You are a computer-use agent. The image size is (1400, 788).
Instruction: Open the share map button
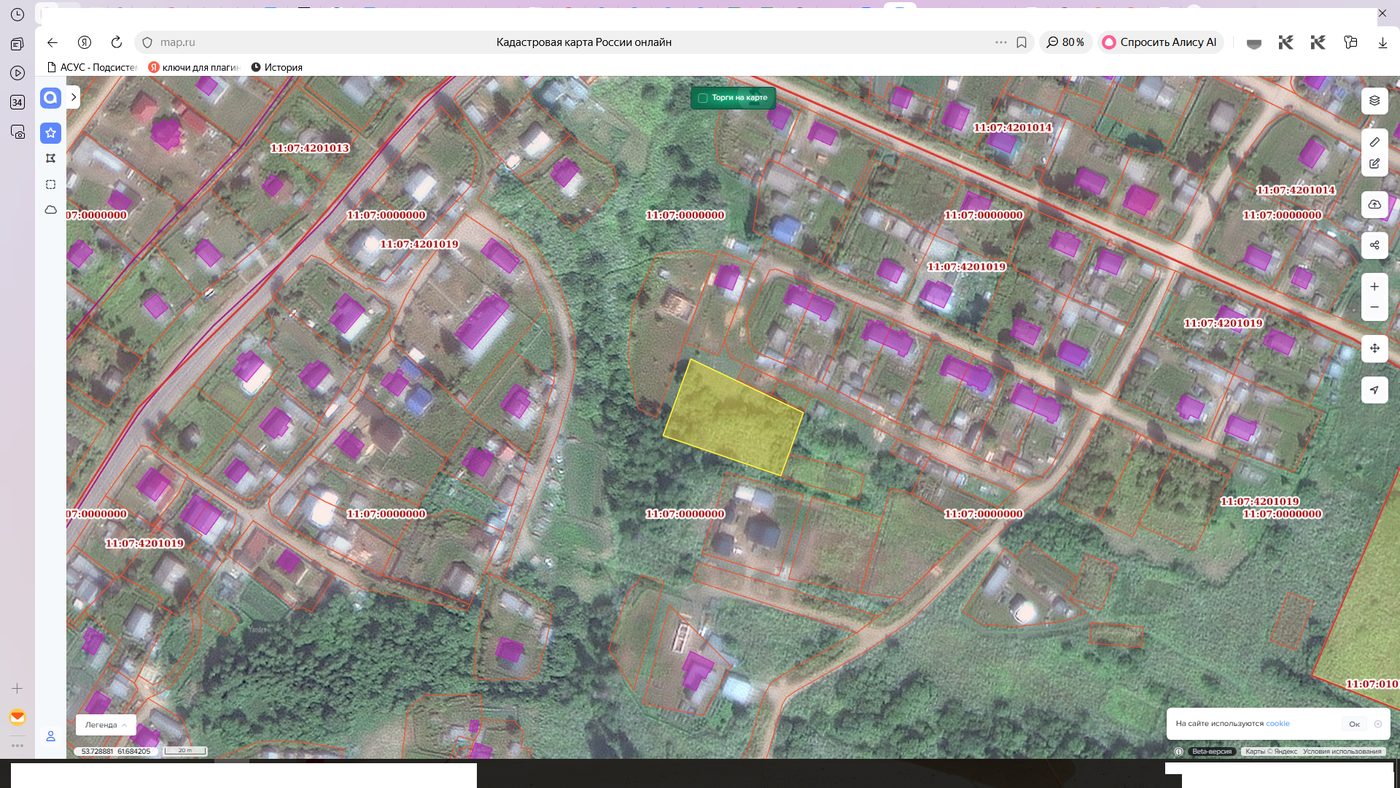pos(1375,245)
